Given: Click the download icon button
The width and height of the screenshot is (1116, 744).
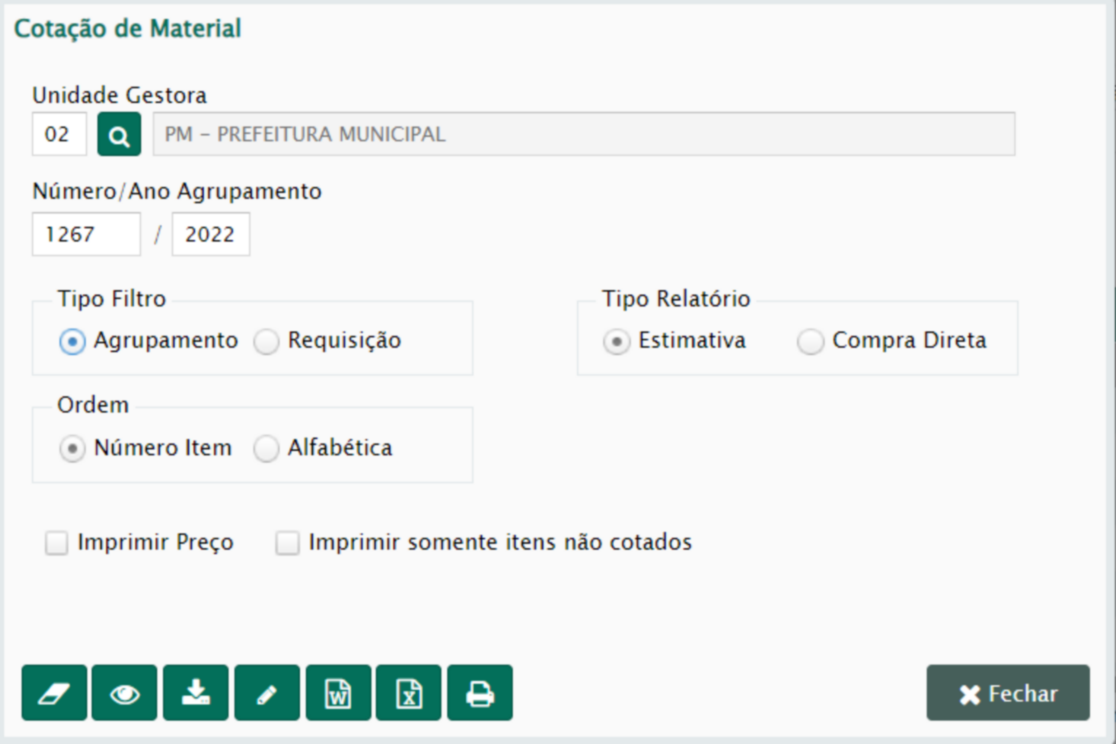Looking at the screenshot, I should [196, 693].
